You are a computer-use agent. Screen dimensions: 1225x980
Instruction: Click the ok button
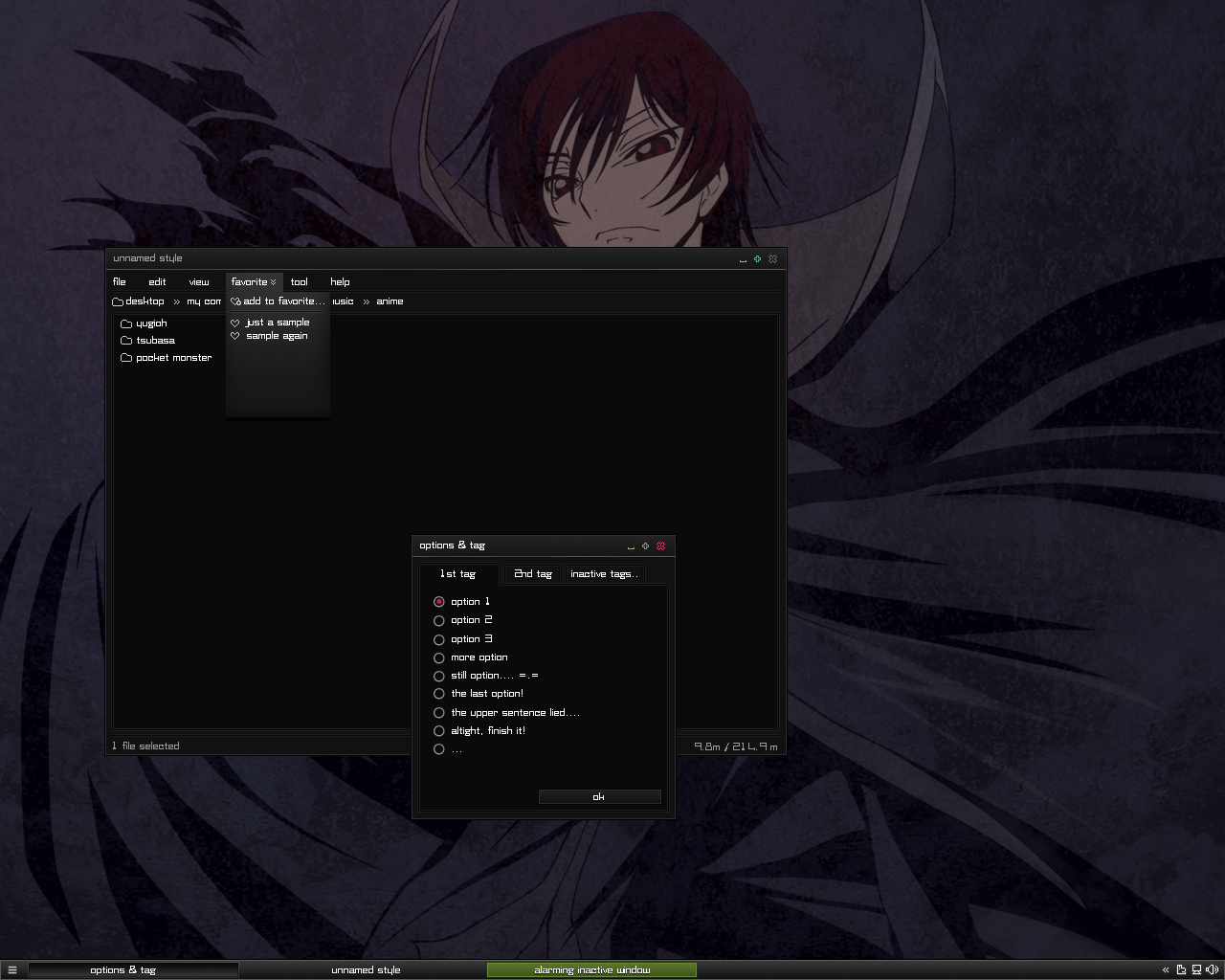[x=599, y=796]
